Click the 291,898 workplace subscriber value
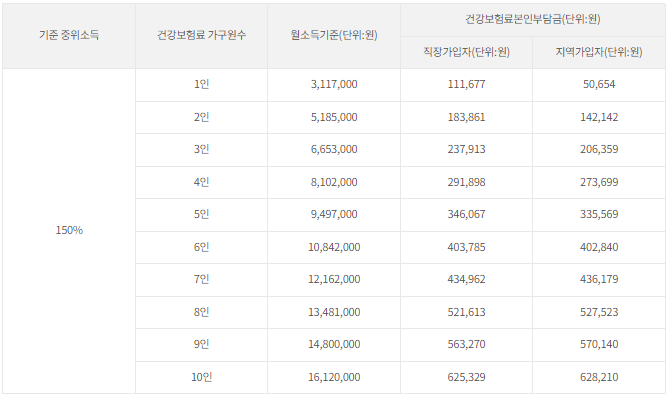The height and width of the screenshot is (399, 669). pyautogui.click(x=466, y=182)
